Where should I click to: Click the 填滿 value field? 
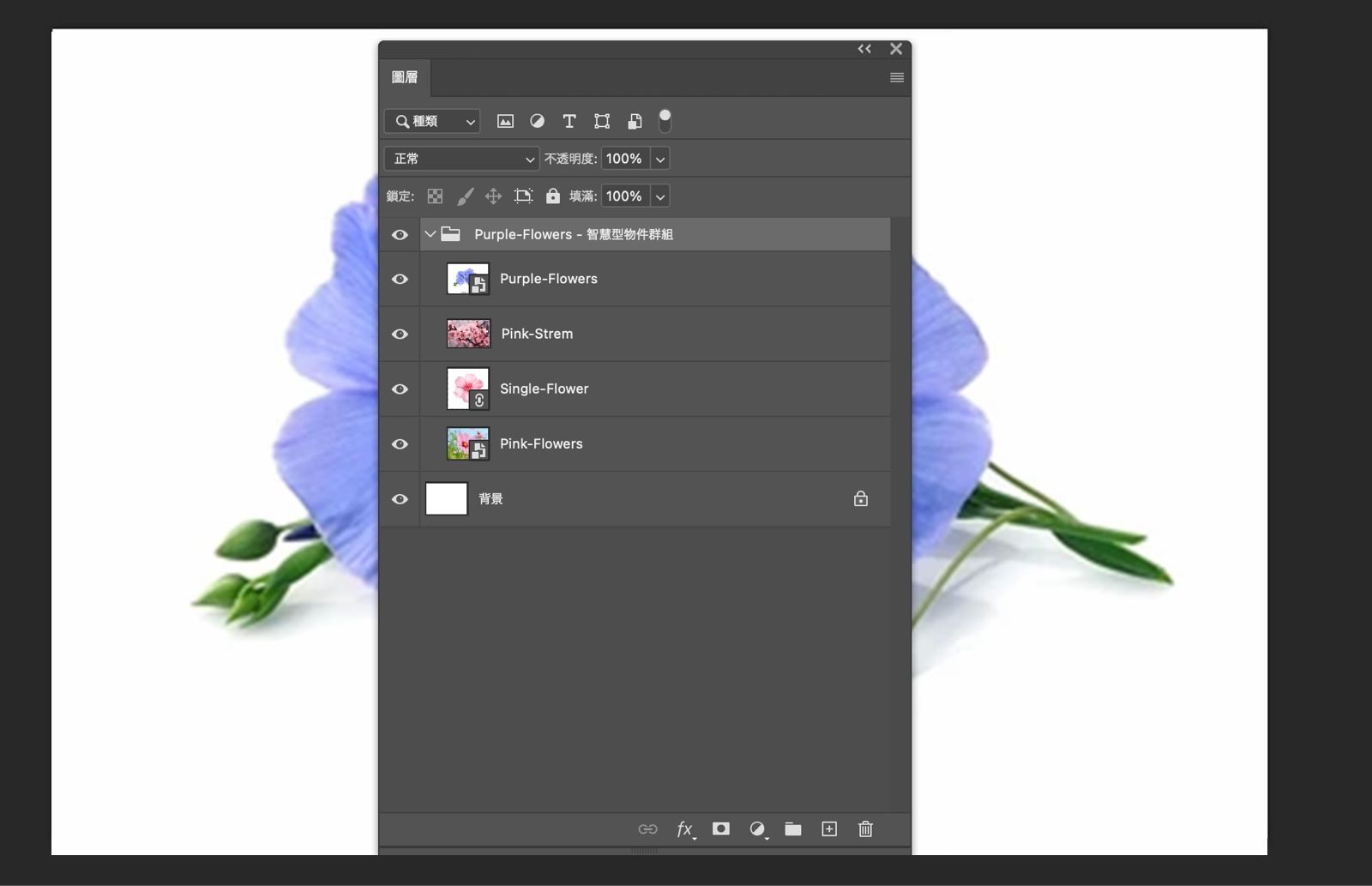(625, 196)
